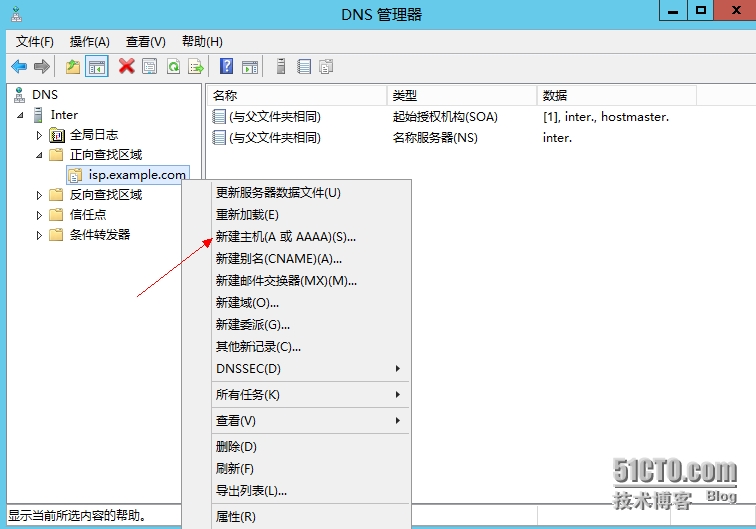Click the Export List toolbar icon

pyautogui.click(x=196, y=67)
